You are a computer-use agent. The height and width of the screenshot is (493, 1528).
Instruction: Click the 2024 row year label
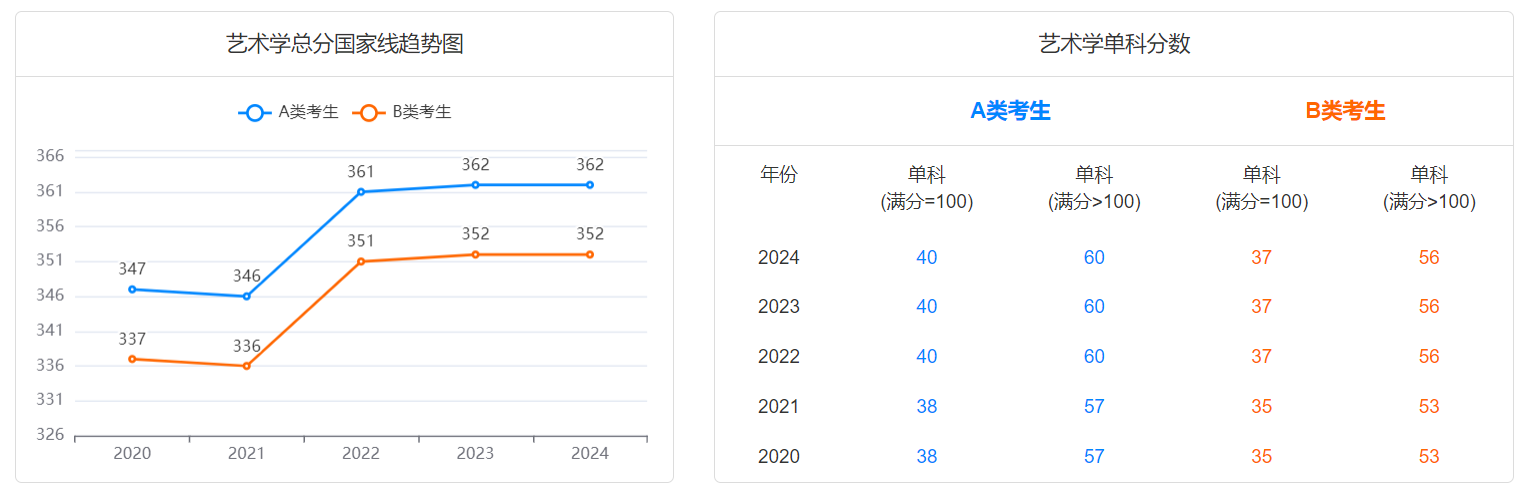pyautogui.click(x=779, y=258)
